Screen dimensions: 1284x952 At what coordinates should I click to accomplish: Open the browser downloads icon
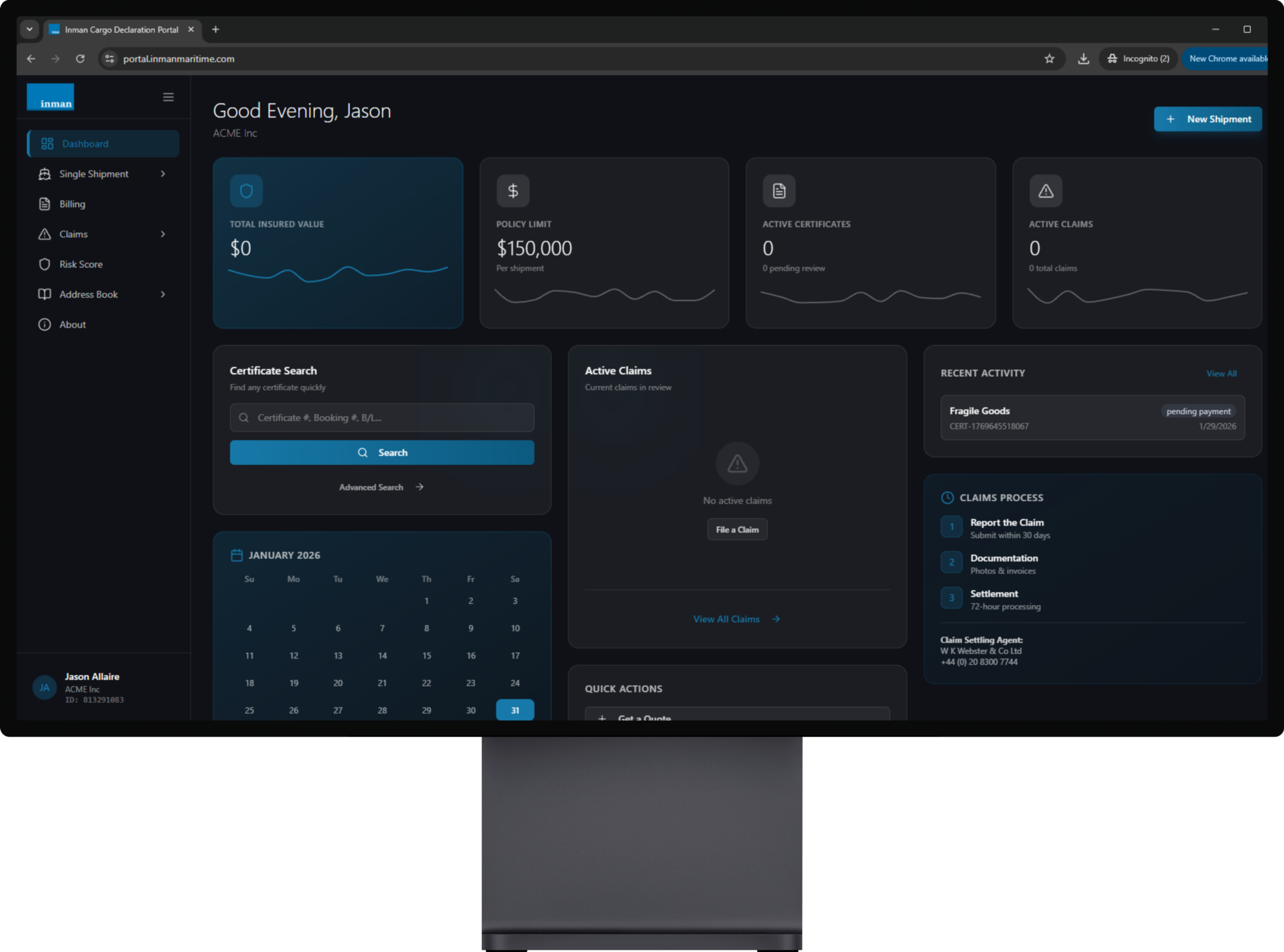[1083, 59]
